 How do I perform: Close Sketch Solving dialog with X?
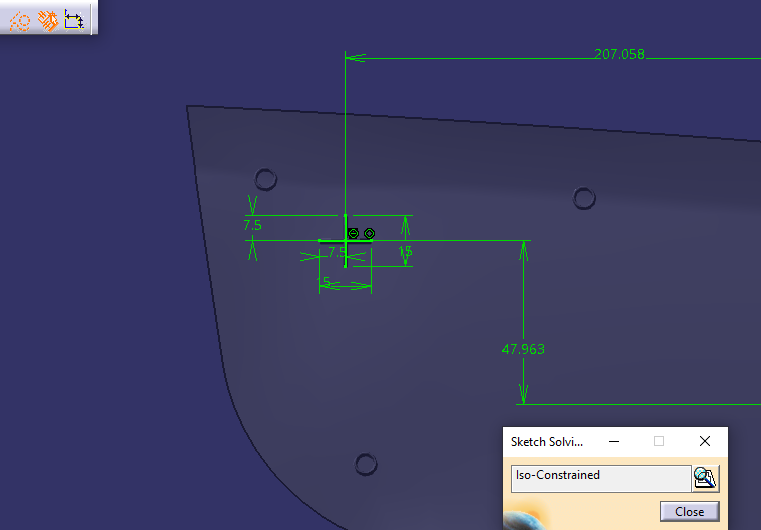tap(705, 441)
